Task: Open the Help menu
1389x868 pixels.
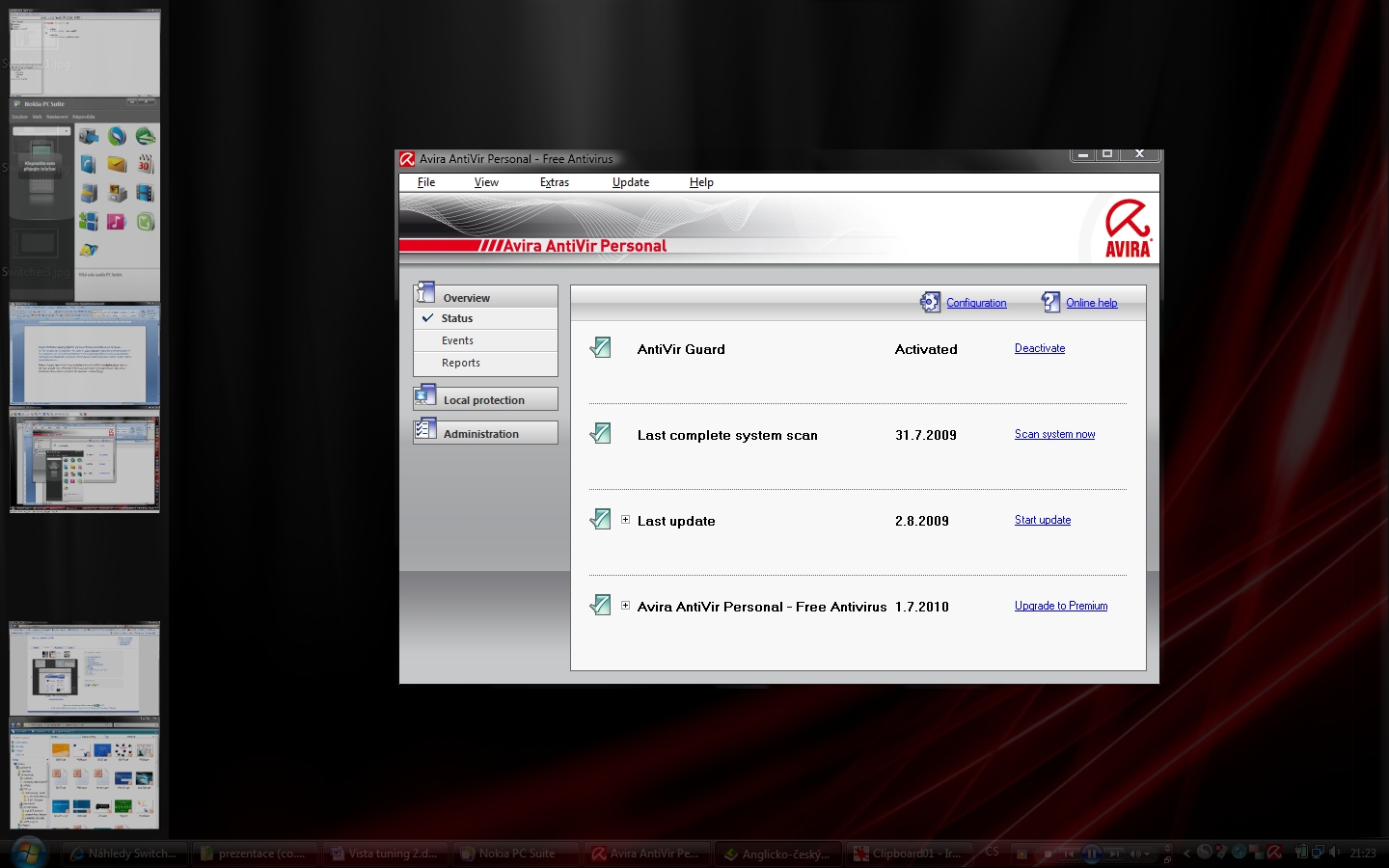Action: point(701,182)
